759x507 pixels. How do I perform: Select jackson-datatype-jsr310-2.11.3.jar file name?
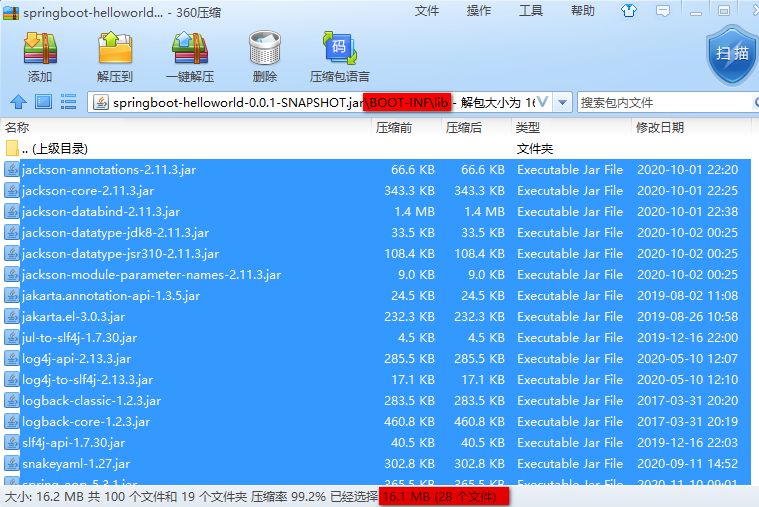click(x=121, y=253)
